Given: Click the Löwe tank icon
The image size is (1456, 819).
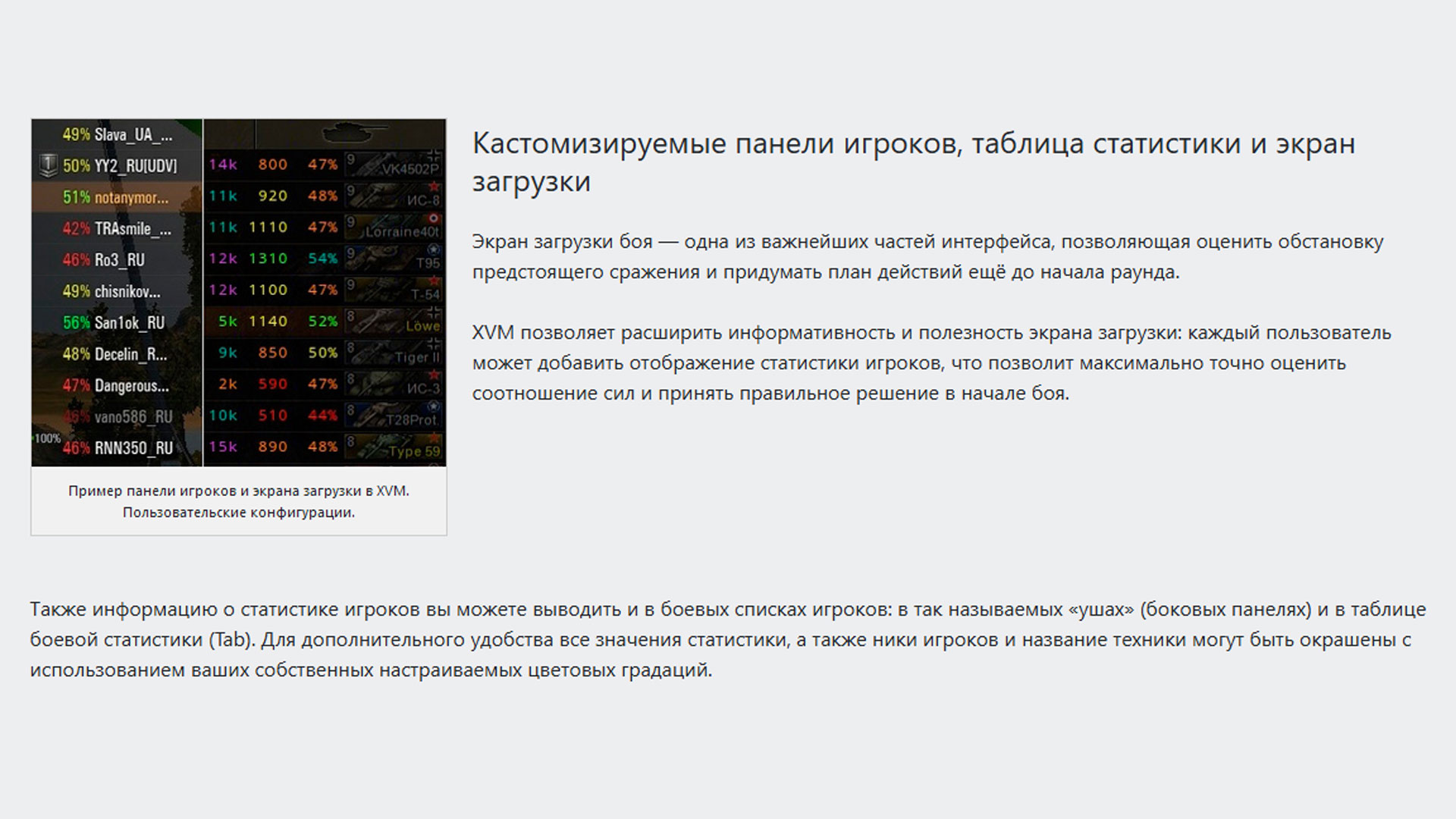Looking at the screenshot, I should (x=394, y=321).
